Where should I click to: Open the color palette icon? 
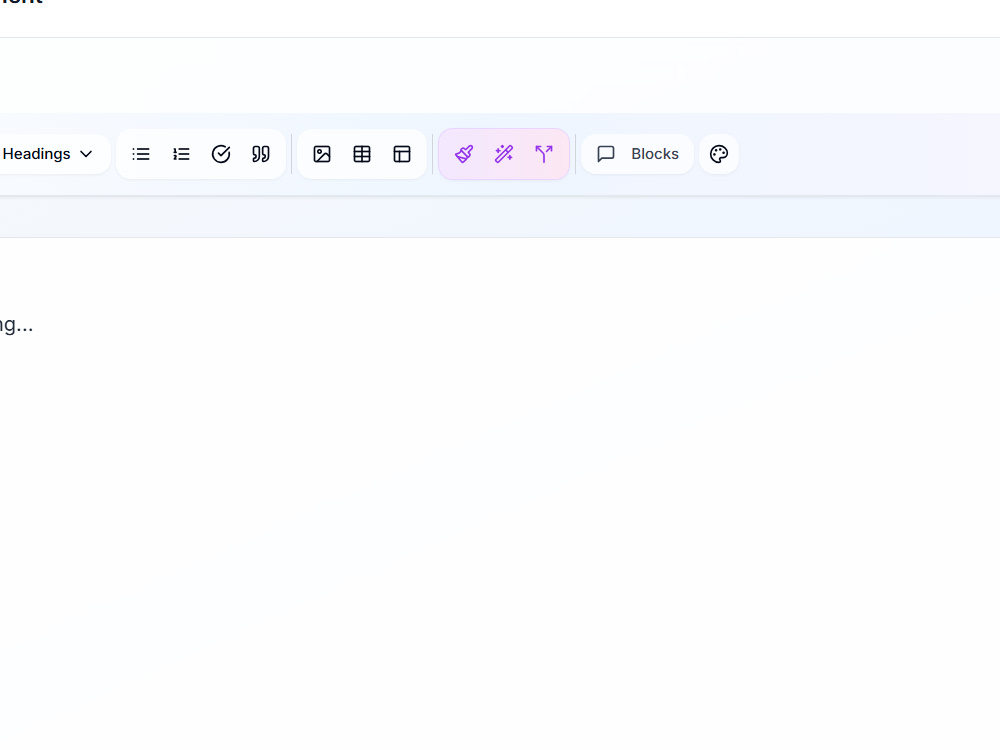pos(719,154)
